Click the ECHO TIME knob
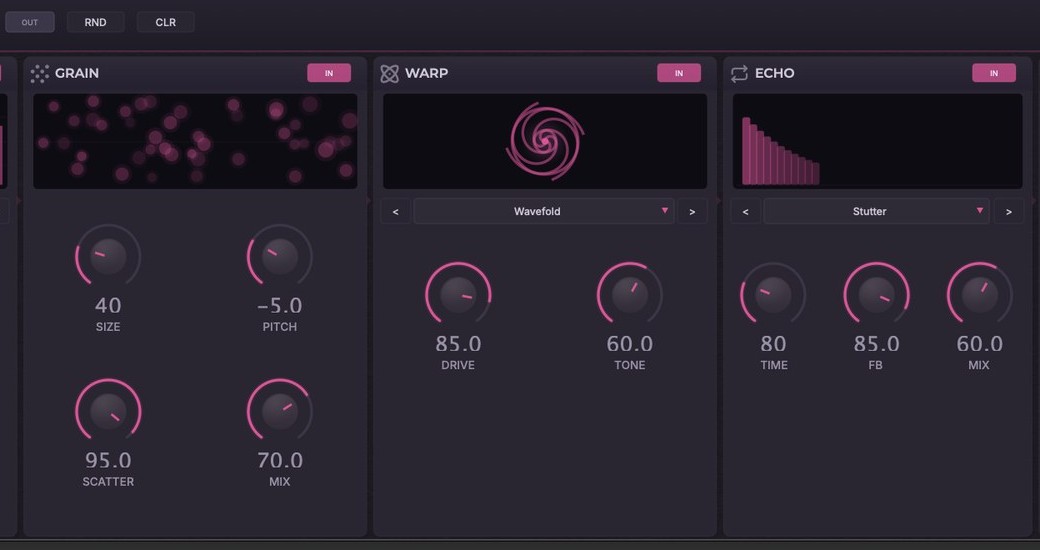1040x550 pixels. (773, 295)
